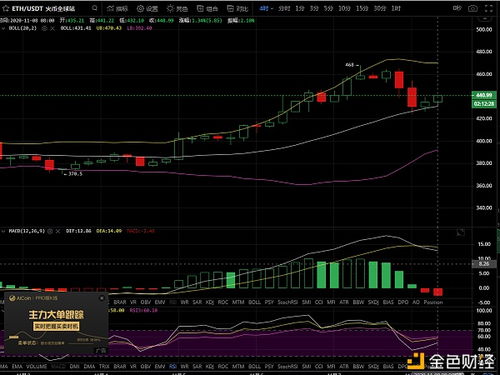Image resolution: width=500 pixels, height=375 pixels.
Task: Select MTM indicator in MACD tab row
Action: [238, 302]
